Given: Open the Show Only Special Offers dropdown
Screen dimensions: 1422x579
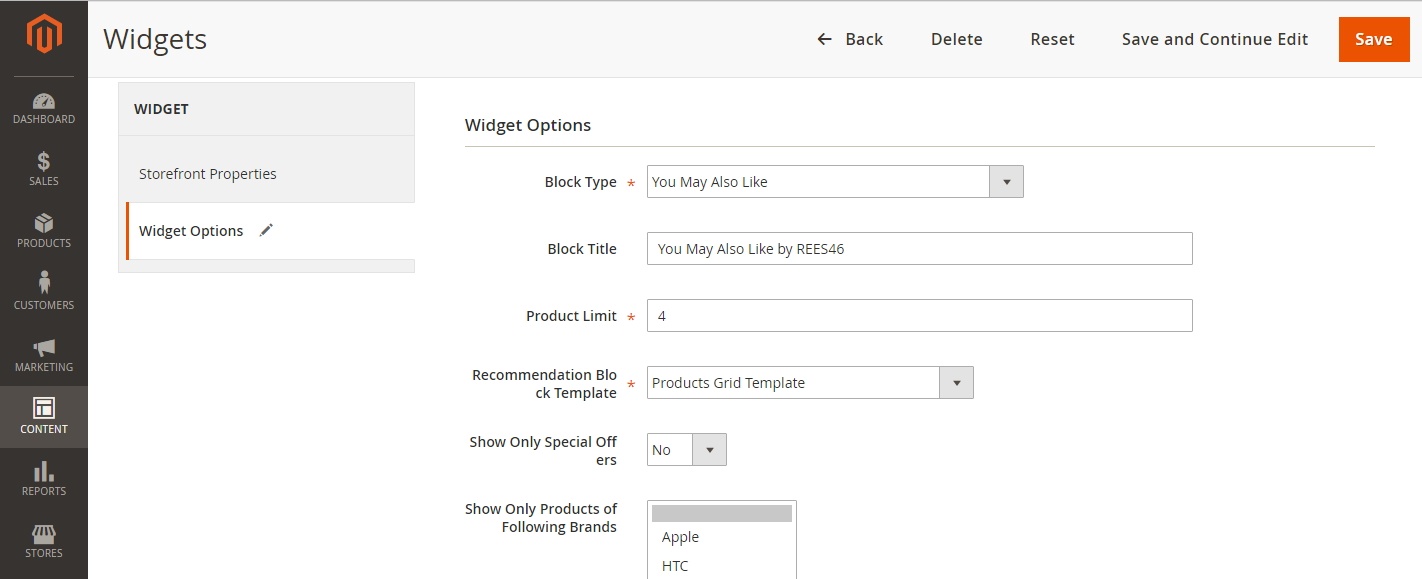Looking at the screenshot, I should click(710, 449).
